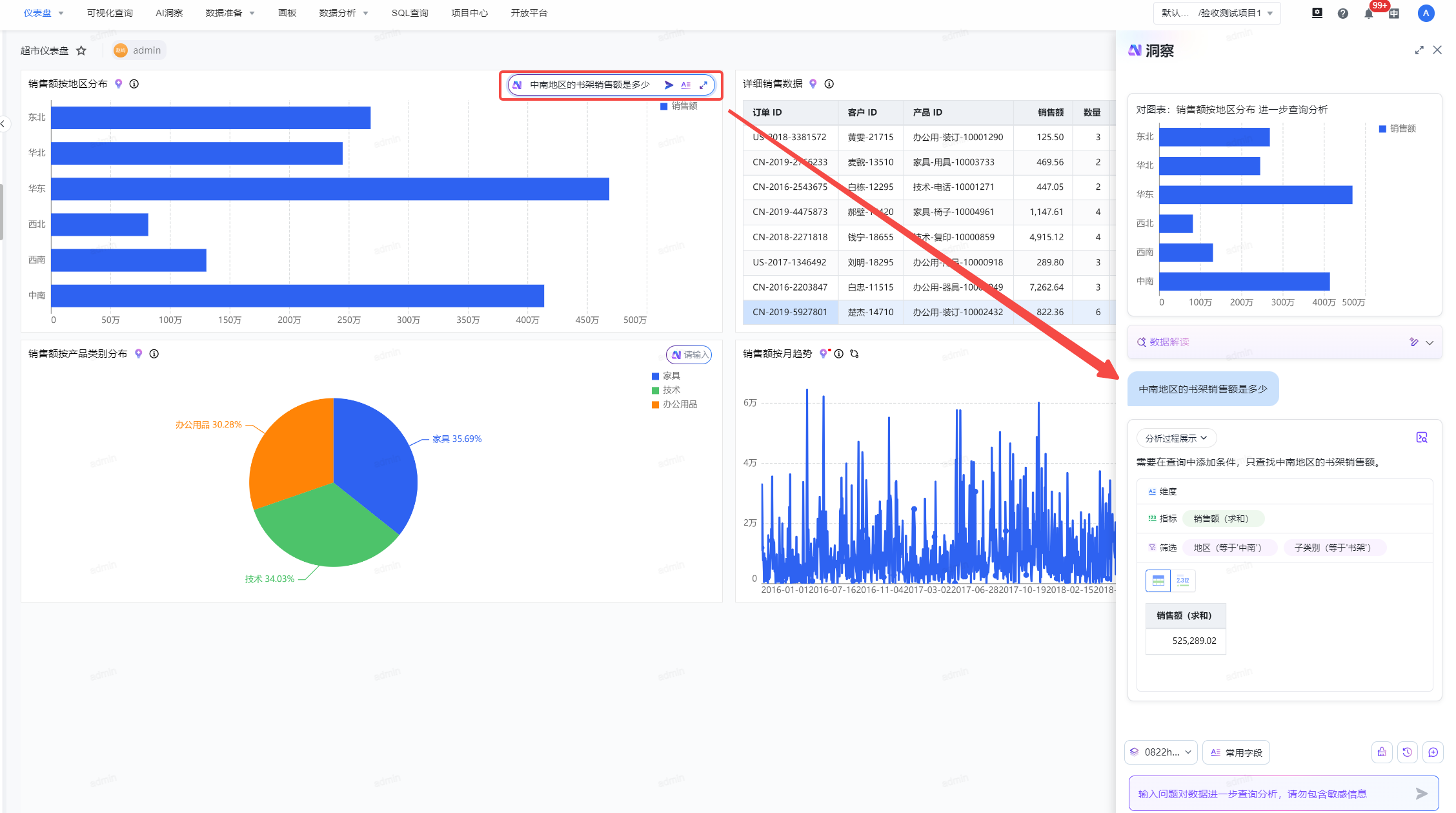Click the insight bulb icon next to 销售额按月趋势
This screenshot has width=1456, height=813.
824,354
